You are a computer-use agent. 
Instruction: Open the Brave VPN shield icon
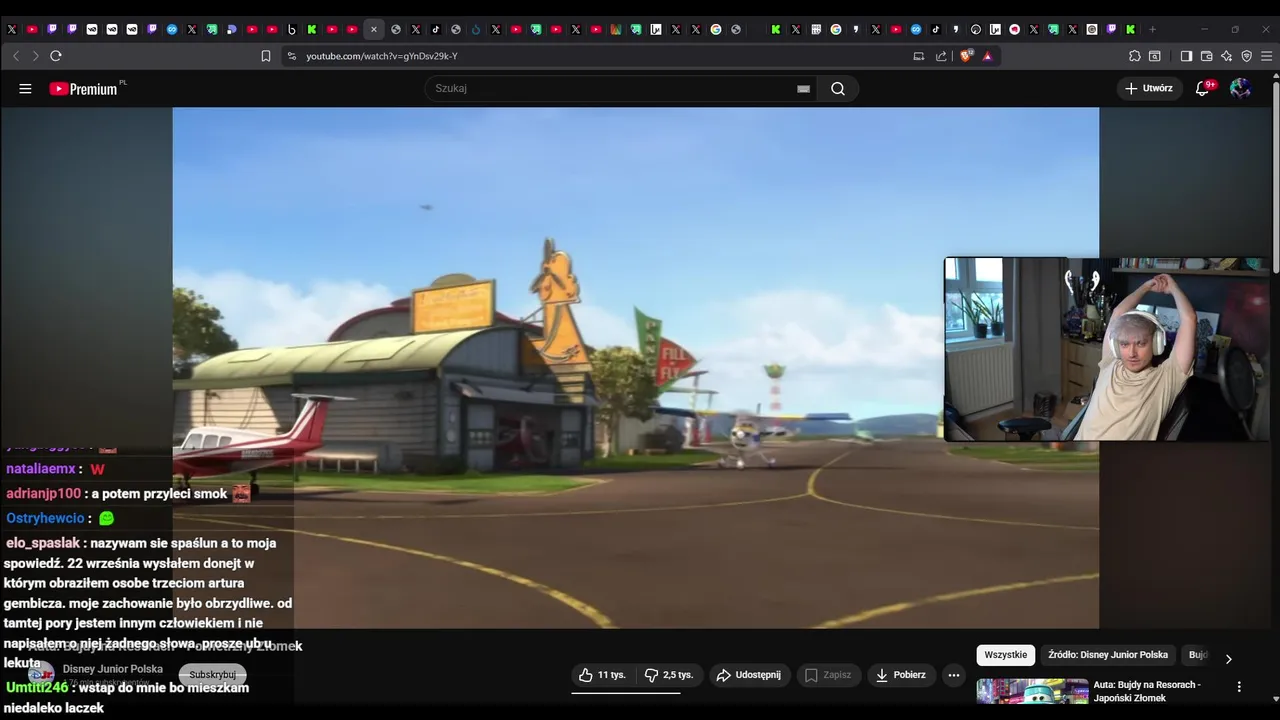[x=1246, y=56]
